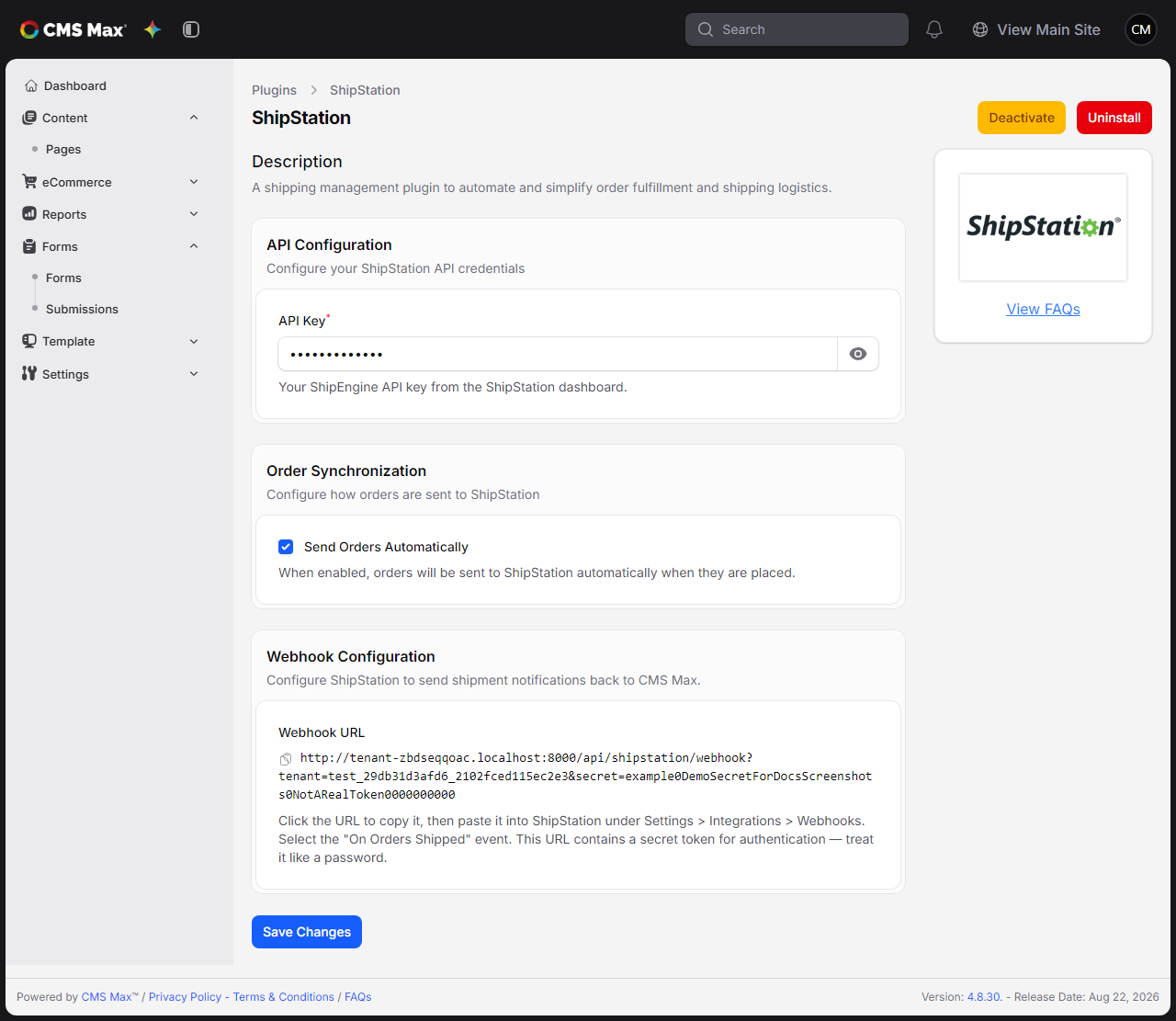Click the Content section icon
The image size is (1176, 1021).
point(29,118)
